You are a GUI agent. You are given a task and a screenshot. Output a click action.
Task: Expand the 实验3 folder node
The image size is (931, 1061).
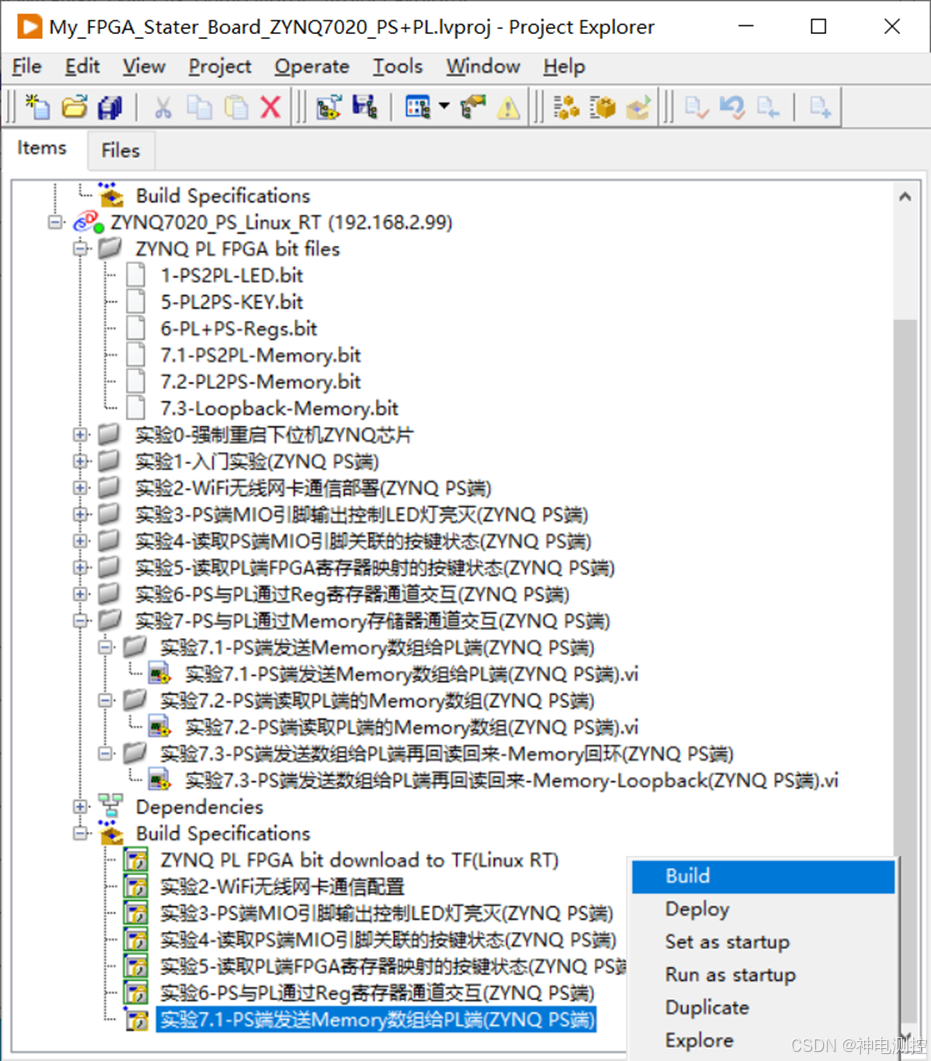pos(81,514)
